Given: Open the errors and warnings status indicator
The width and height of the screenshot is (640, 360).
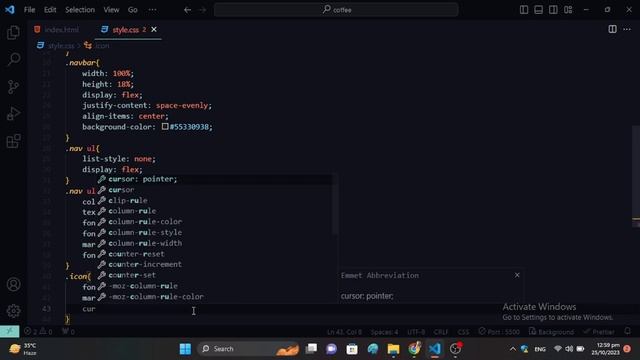Looking at the screenshot, I should [x=38, y=331].
